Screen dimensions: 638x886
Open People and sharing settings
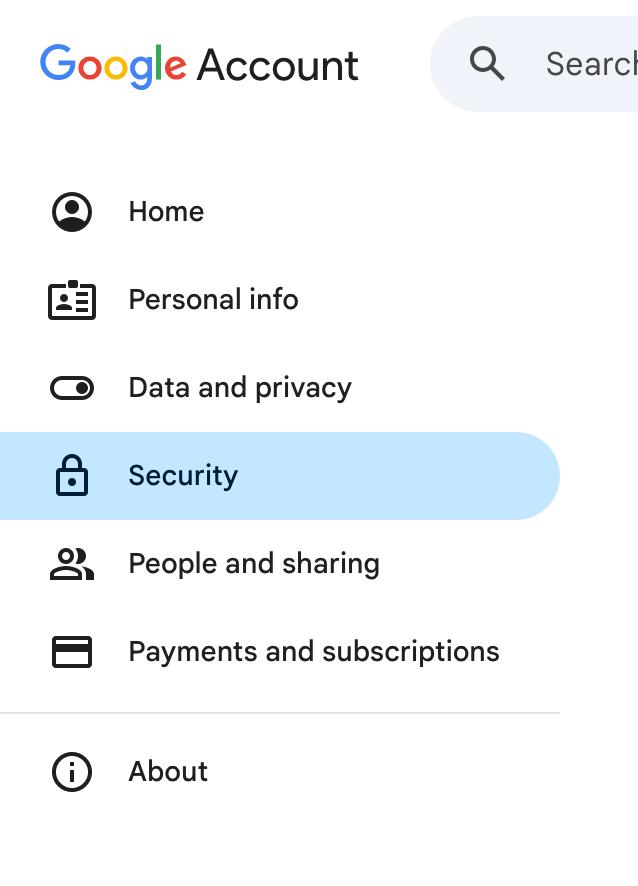[x=254, y=563]
